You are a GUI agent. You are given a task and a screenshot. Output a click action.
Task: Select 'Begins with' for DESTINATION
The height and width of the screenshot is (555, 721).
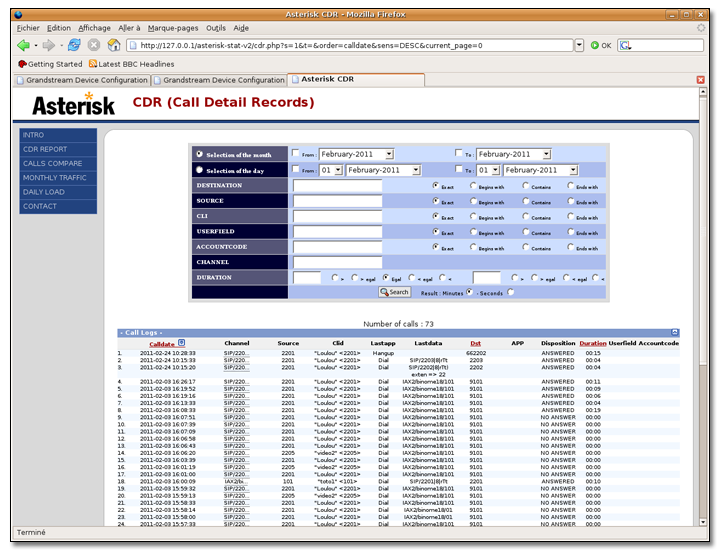click(x=473, y=185)
